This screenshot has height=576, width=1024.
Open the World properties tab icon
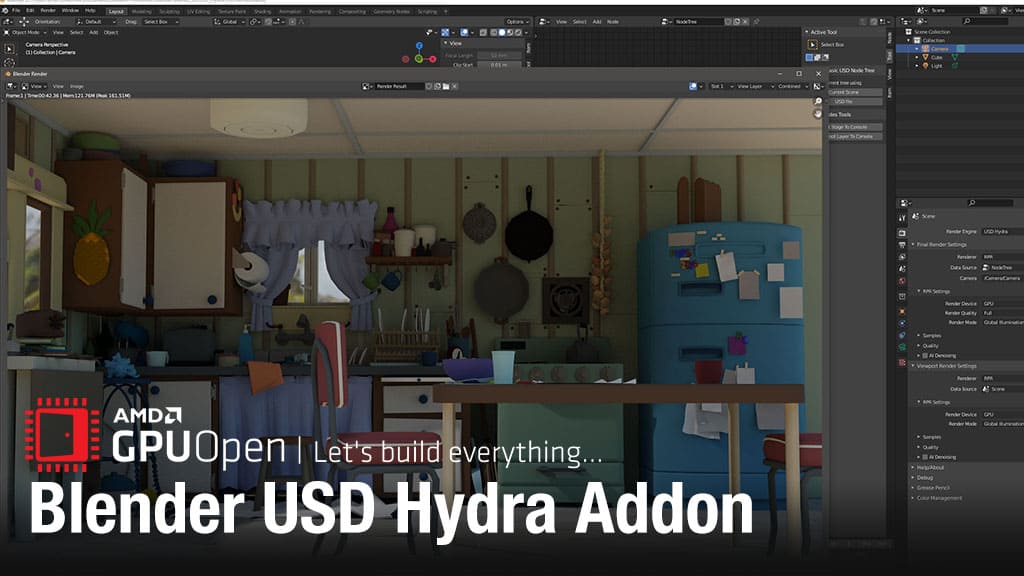[902, 281]
